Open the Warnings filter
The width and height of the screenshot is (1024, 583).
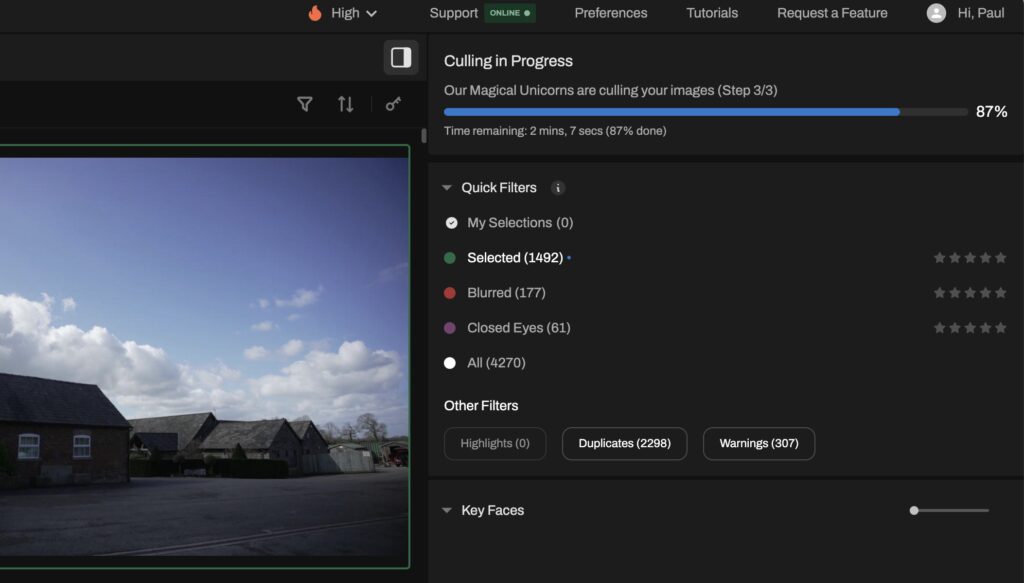coord(758,443)
